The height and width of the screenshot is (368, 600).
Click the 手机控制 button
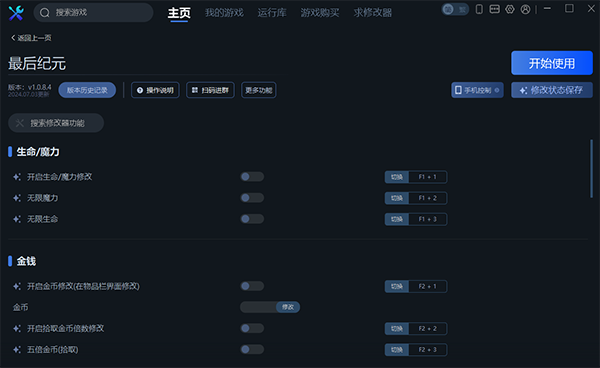477,90
